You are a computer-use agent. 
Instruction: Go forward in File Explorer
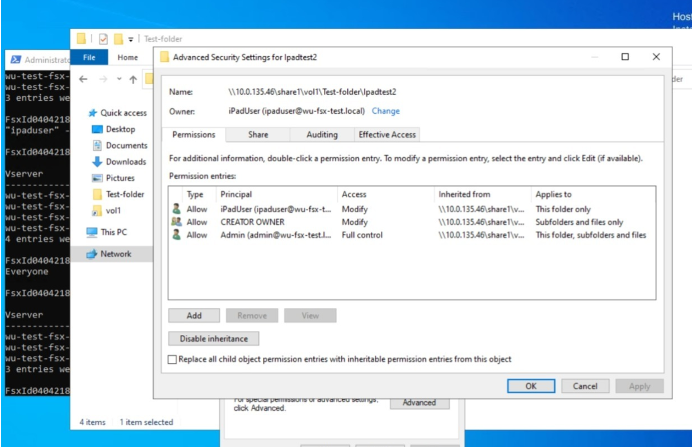tap(103, 79)
